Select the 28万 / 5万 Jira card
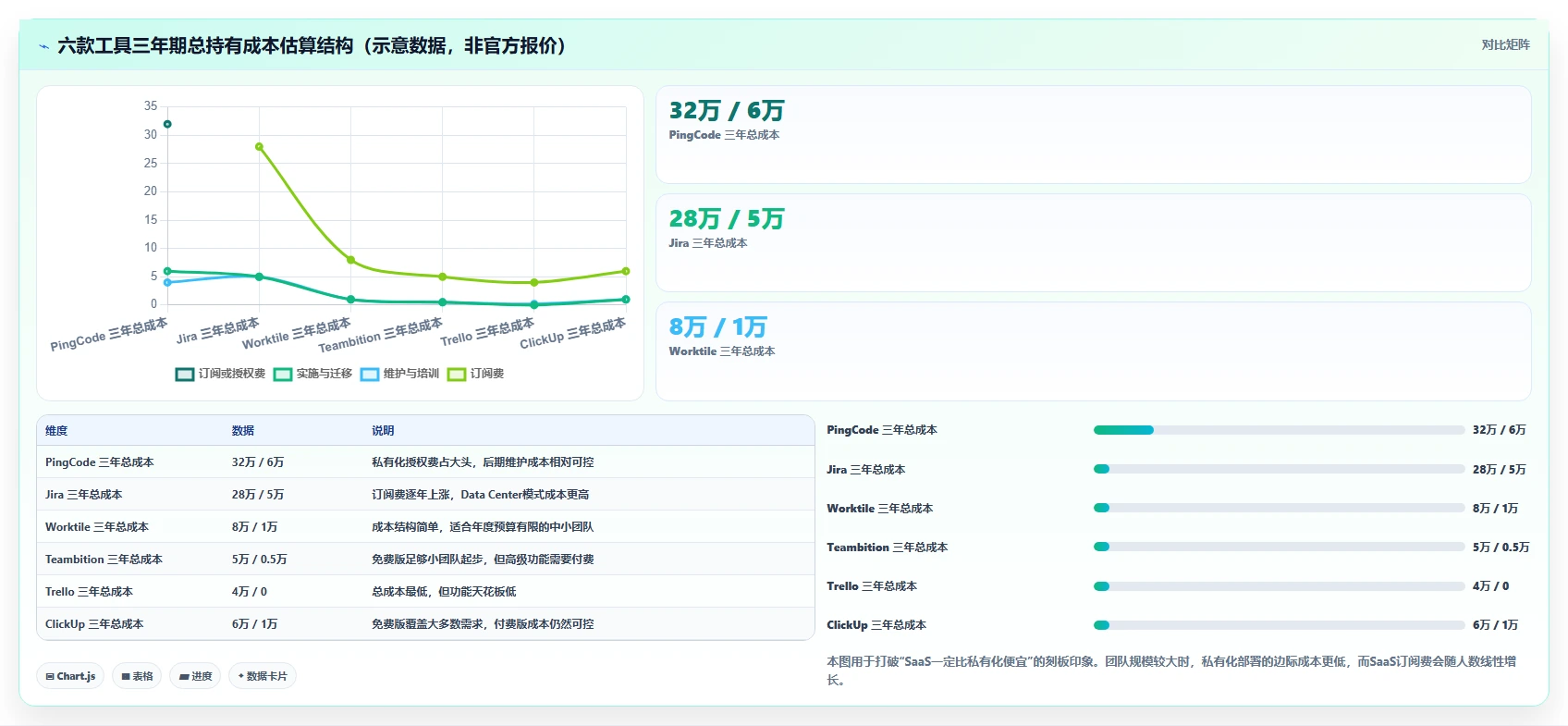This screenshot has height=726, width=1568. coord(1093,242)
